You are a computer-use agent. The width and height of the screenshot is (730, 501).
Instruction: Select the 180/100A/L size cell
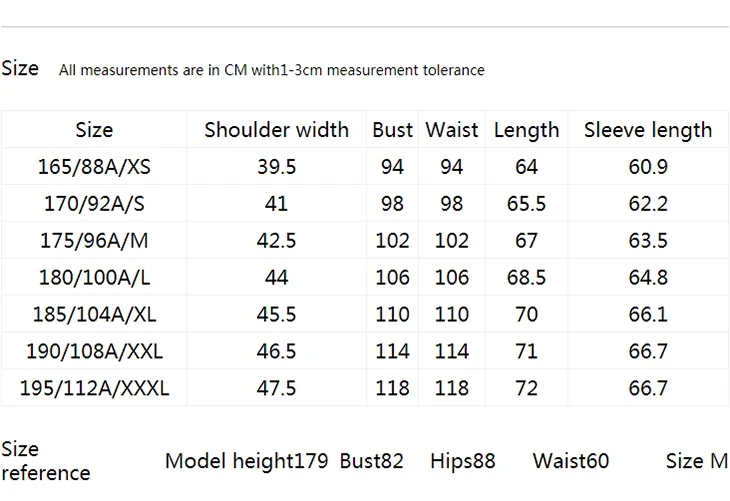click(94, 277)
